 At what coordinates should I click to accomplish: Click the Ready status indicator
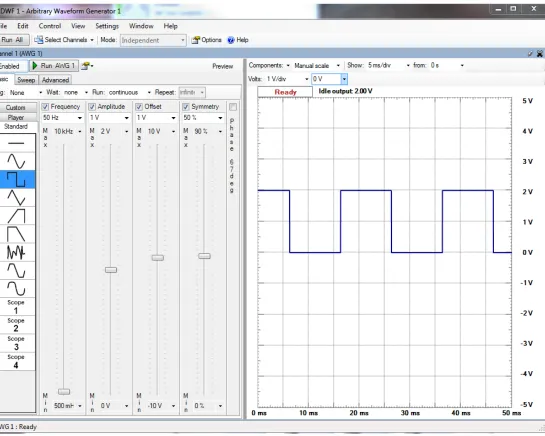[285, 92]
